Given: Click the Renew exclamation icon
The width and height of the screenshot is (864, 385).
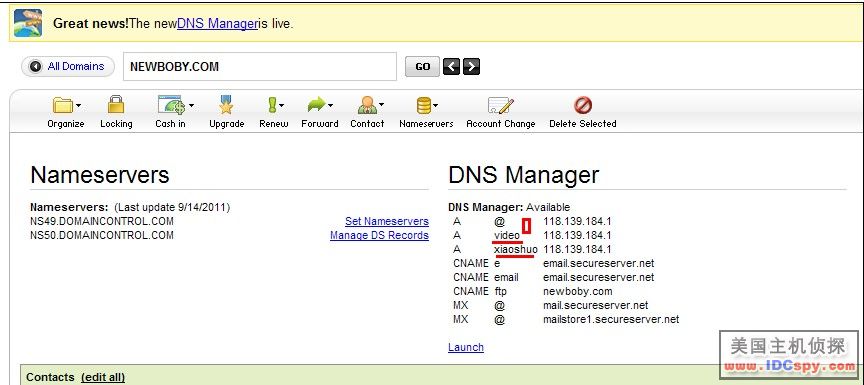Looking at the screenshot, I should 272,105.
